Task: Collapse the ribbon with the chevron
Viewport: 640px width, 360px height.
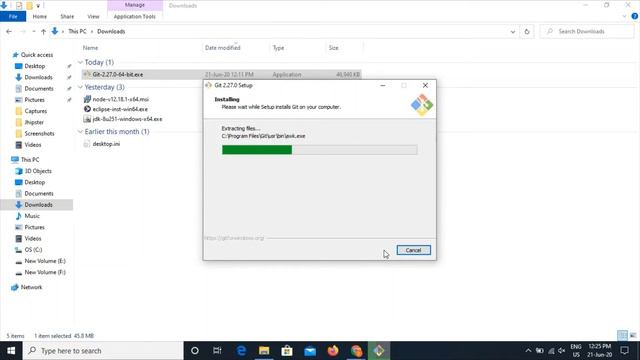Action: (624, 16)
